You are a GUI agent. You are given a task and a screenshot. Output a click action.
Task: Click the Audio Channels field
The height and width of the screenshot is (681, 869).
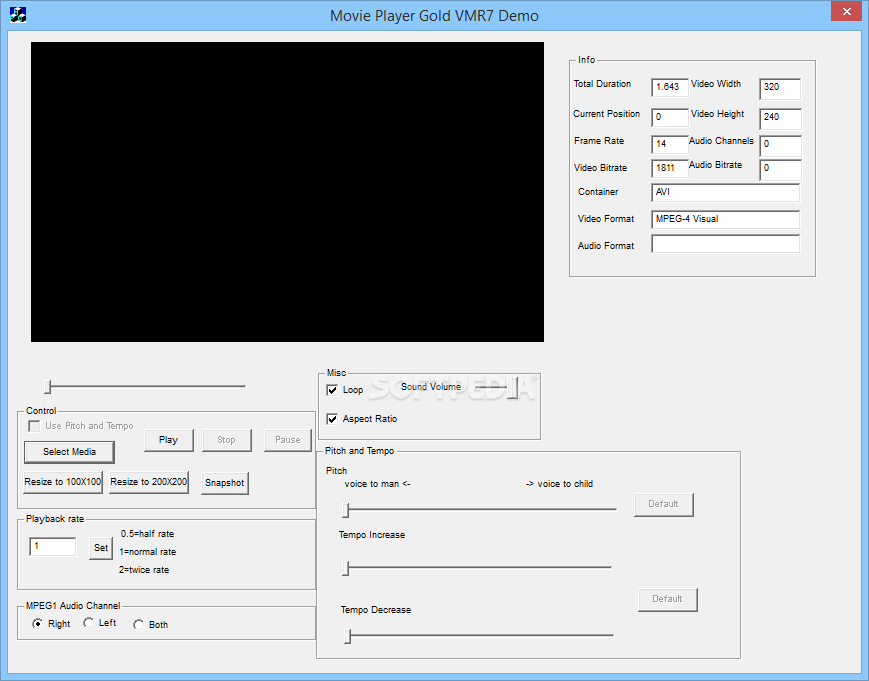coord(780,146)
